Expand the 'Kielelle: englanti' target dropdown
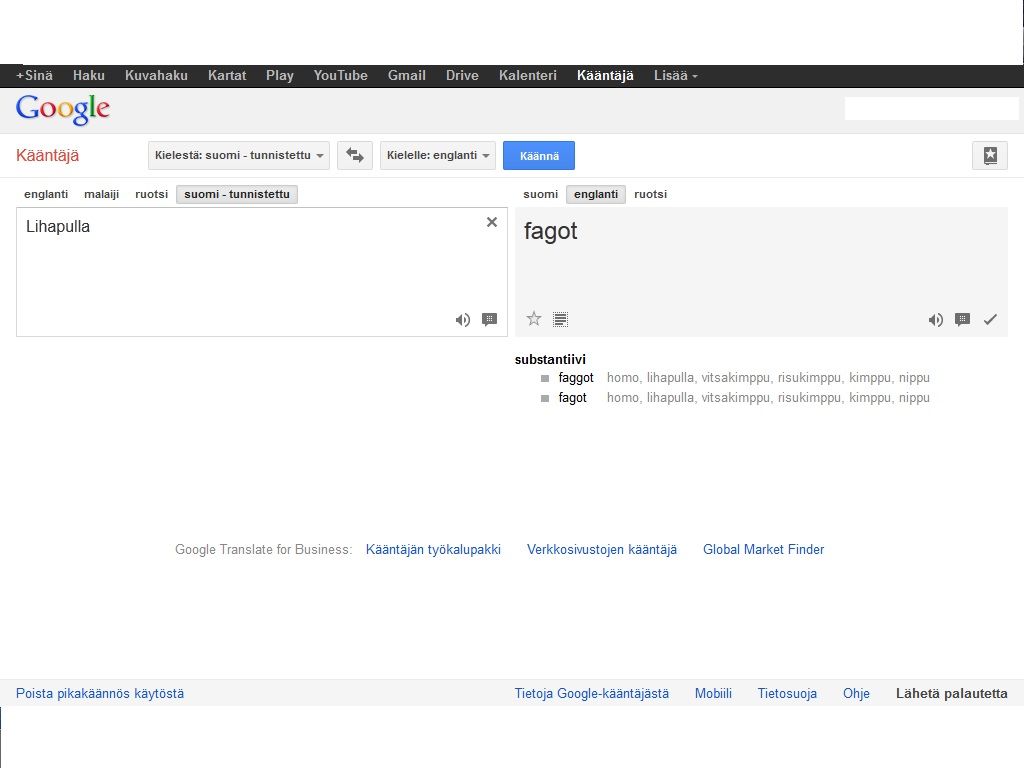The height and width of the screenshot is (768, 1024). 438,155
